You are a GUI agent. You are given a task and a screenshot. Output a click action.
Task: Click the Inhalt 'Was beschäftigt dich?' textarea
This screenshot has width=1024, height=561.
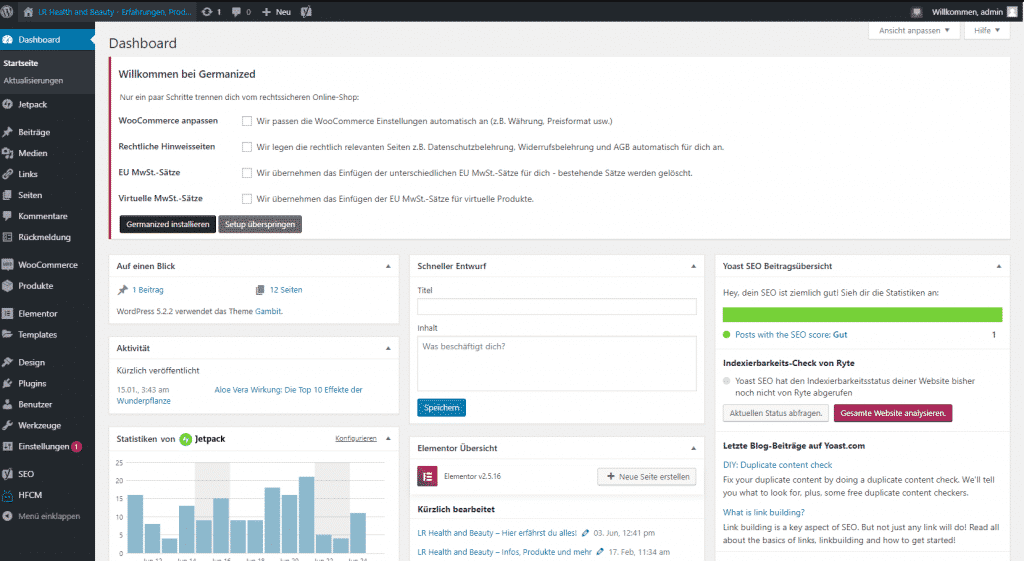click(557, 364)
